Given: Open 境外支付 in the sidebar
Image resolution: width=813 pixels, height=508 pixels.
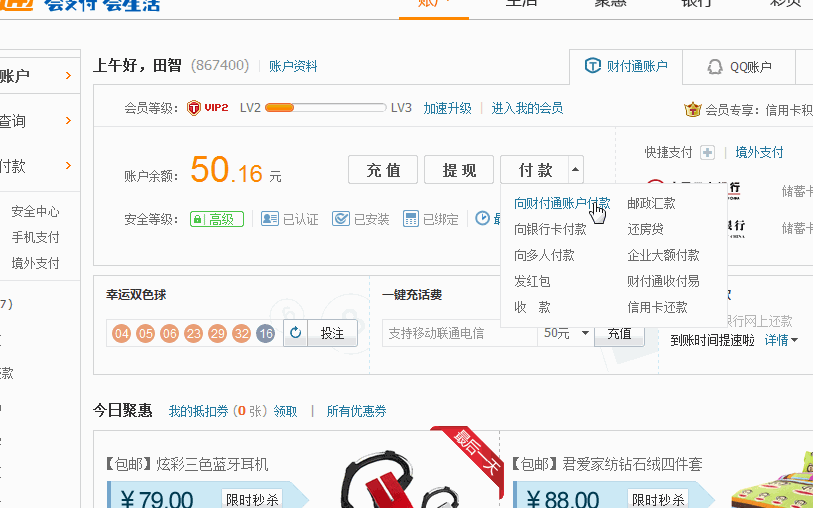Looking at the screenshot, I should tap(35, 263).
